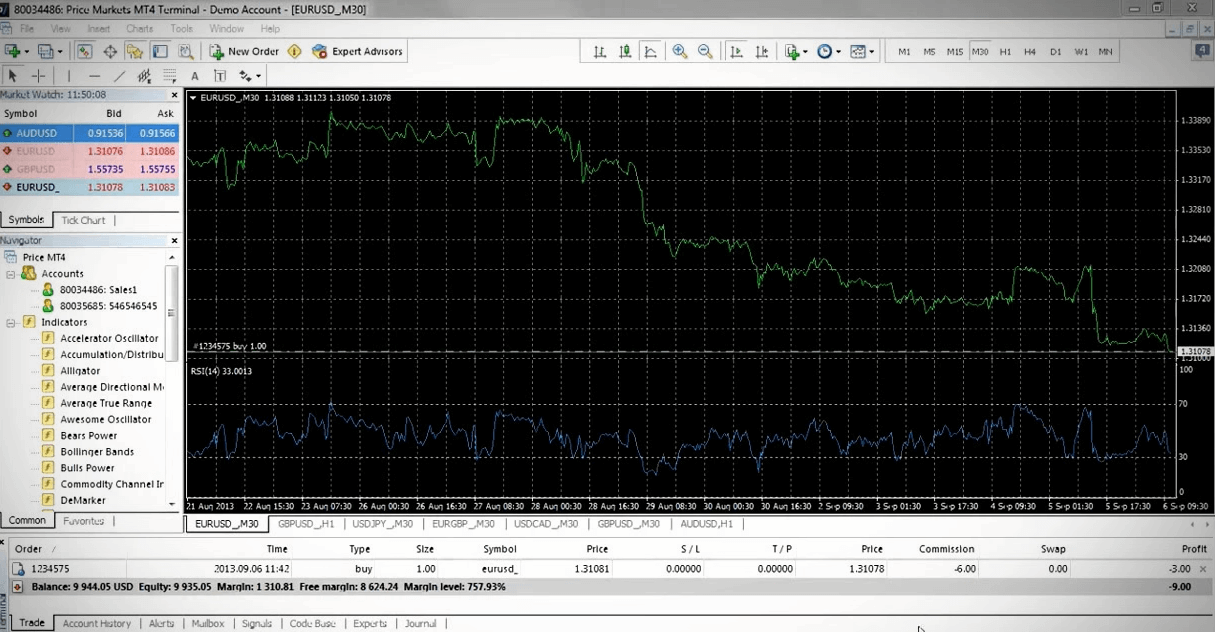Open the Templates dropdown arrow

coord(871,50)
